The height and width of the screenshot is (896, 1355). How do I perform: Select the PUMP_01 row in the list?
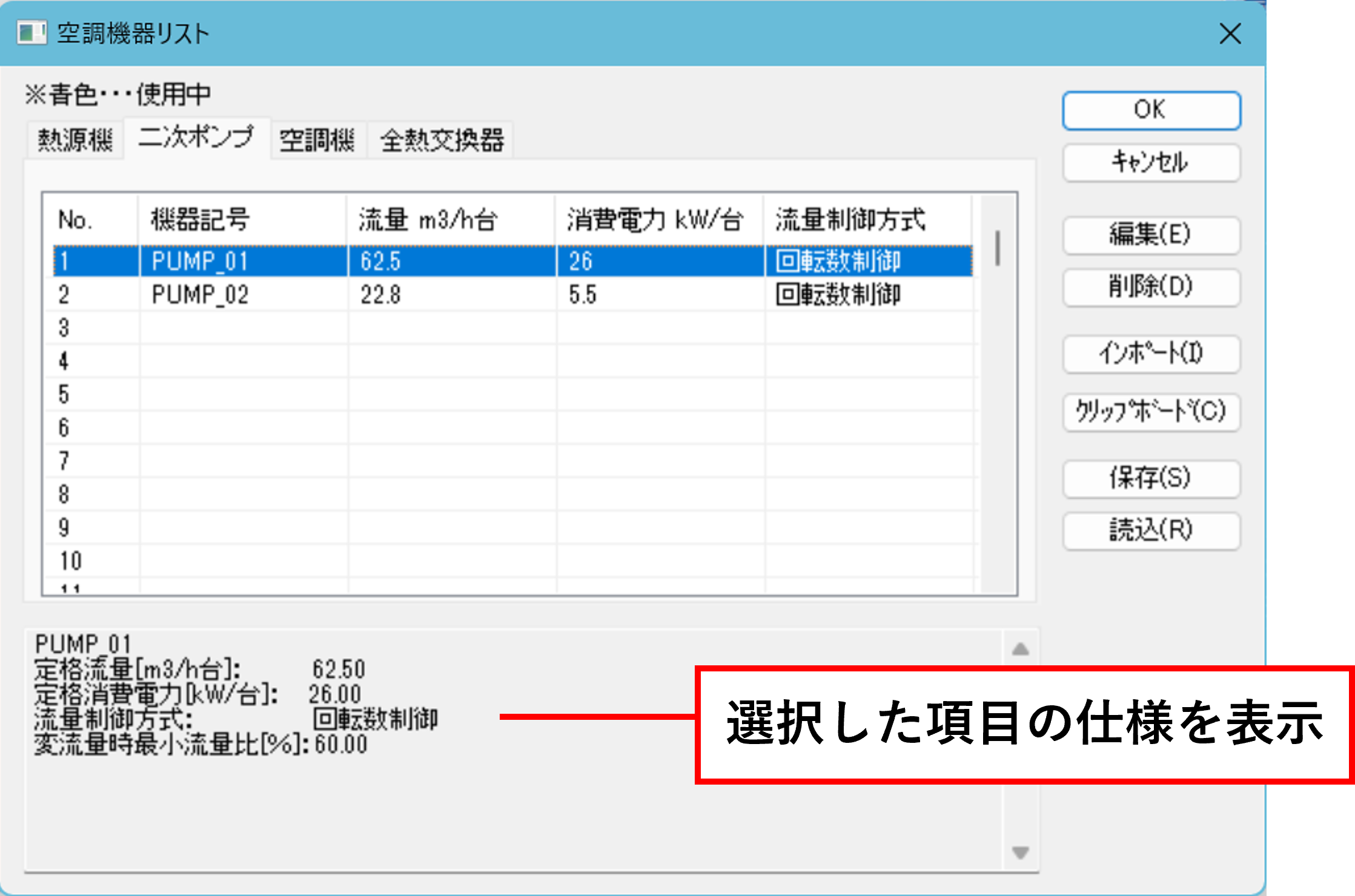(200, 262)
